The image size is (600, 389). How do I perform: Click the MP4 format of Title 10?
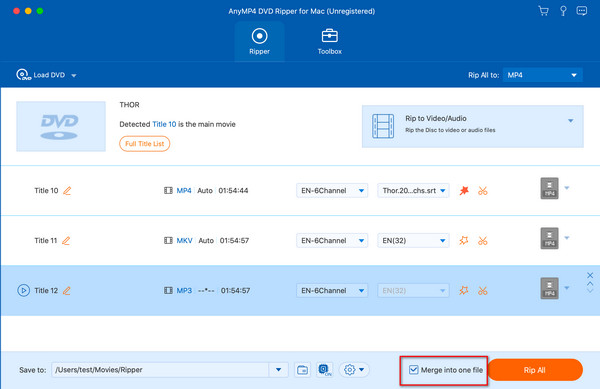(184, 190)
